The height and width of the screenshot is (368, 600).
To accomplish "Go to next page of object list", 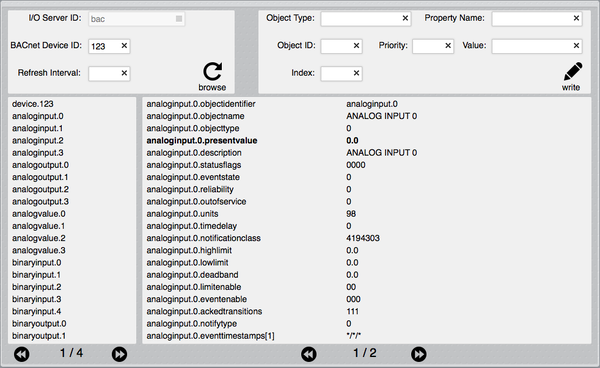I will coord(119,354).
